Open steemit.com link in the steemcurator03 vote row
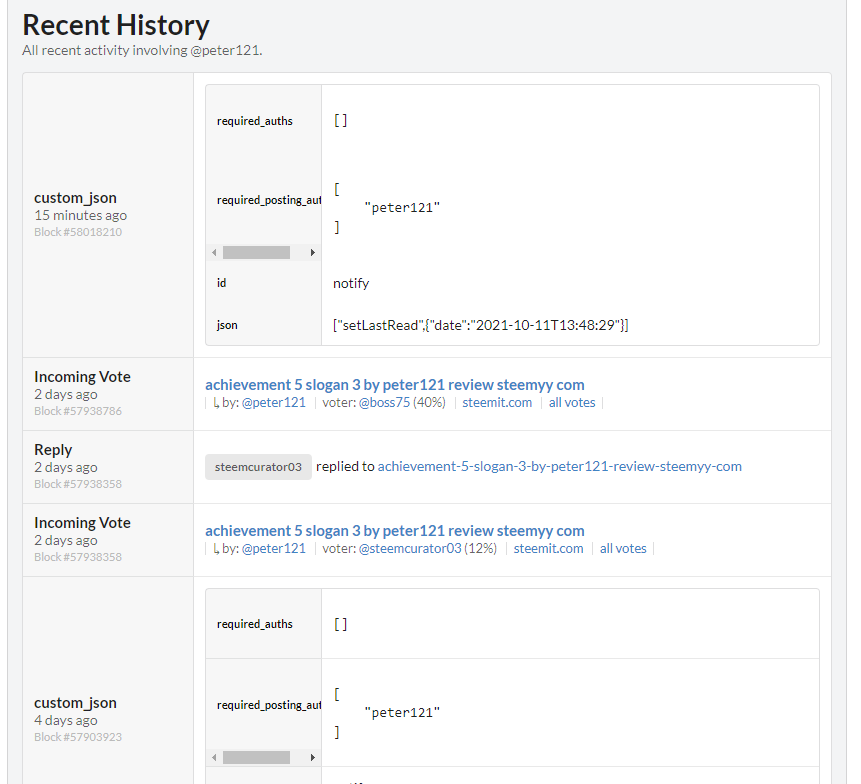 (548, 549)
